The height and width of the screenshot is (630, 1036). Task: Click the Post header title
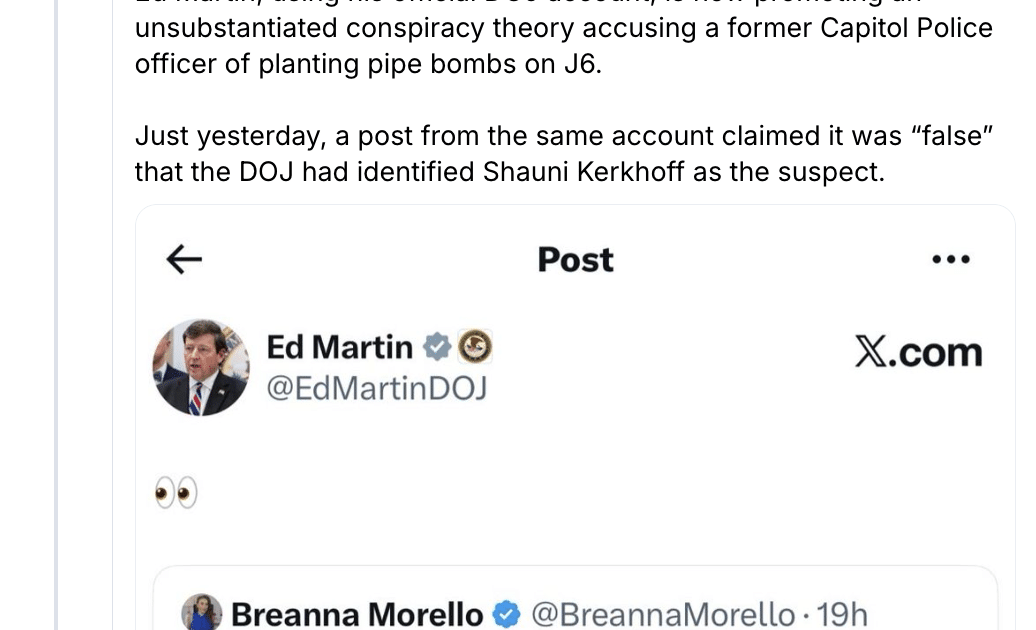click(x=575, y=260)
